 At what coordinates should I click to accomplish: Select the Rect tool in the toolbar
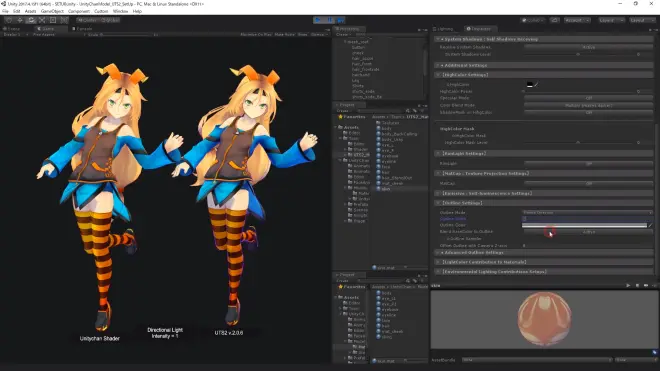tap(53, 20)
